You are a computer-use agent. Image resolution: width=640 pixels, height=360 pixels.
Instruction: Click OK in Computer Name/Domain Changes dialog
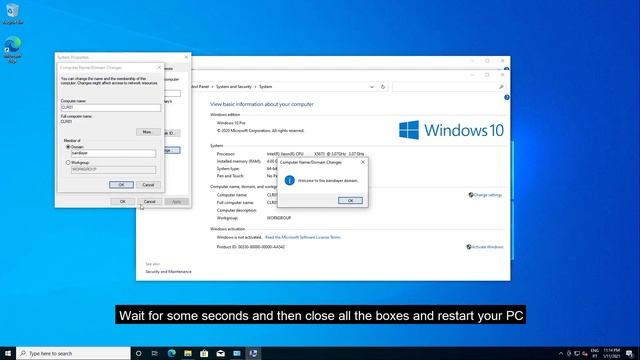[x=121, y=185]
